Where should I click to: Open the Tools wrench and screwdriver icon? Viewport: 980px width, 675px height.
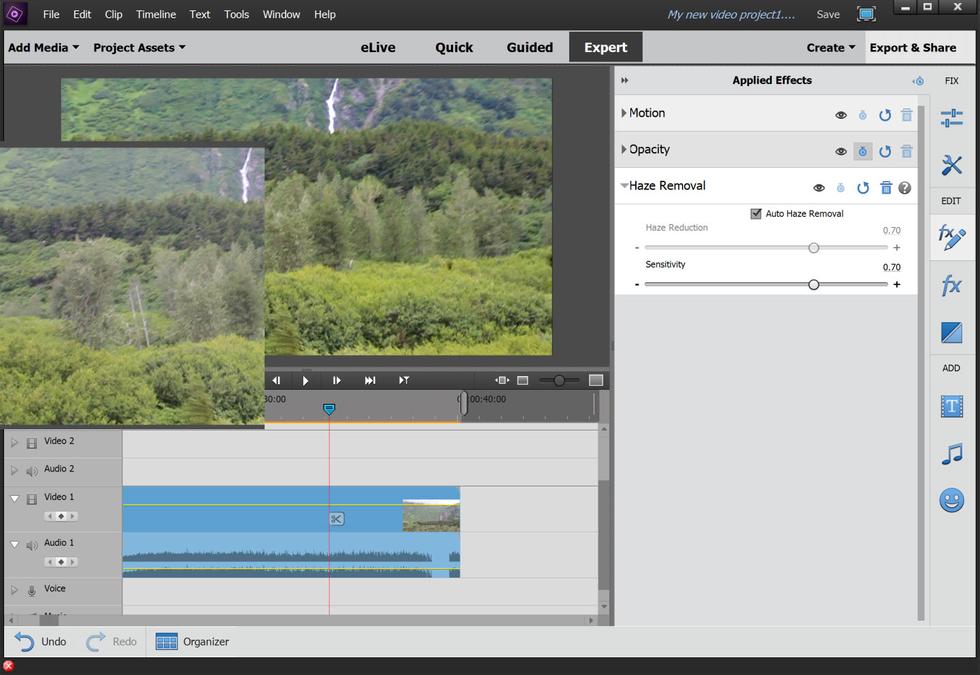[x=951, y=165]
